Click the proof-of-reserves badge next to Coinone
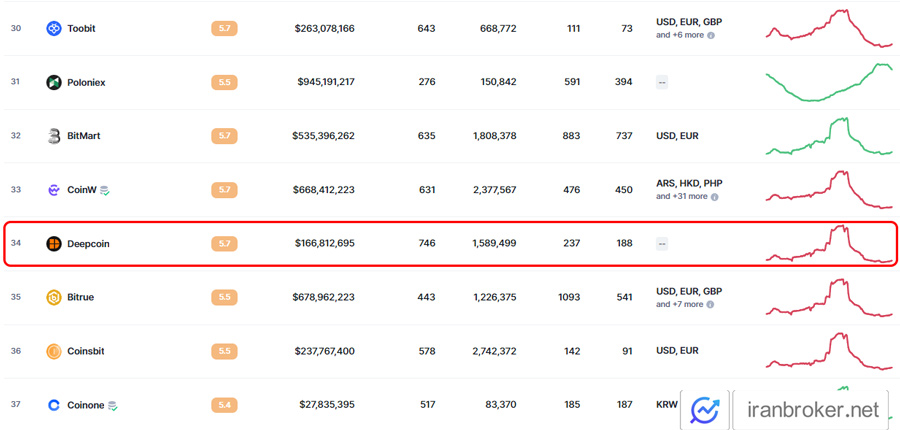Image resolution: width=900 pixels, height=430 pixels. pyautogui.click(x=112, y=406)
